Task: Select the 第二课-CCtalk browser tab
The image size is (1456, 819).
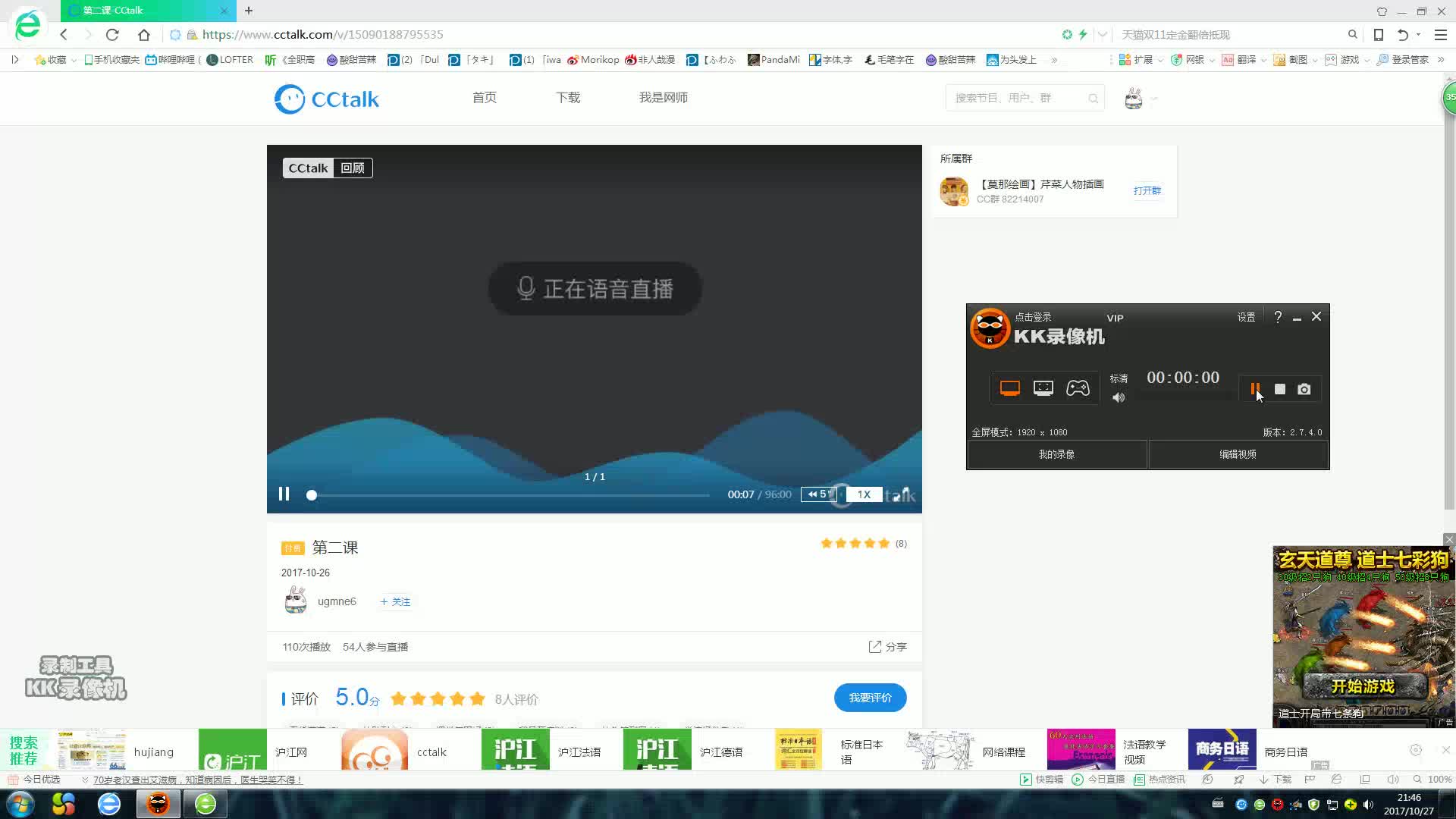Action: [x=148, y=11]
